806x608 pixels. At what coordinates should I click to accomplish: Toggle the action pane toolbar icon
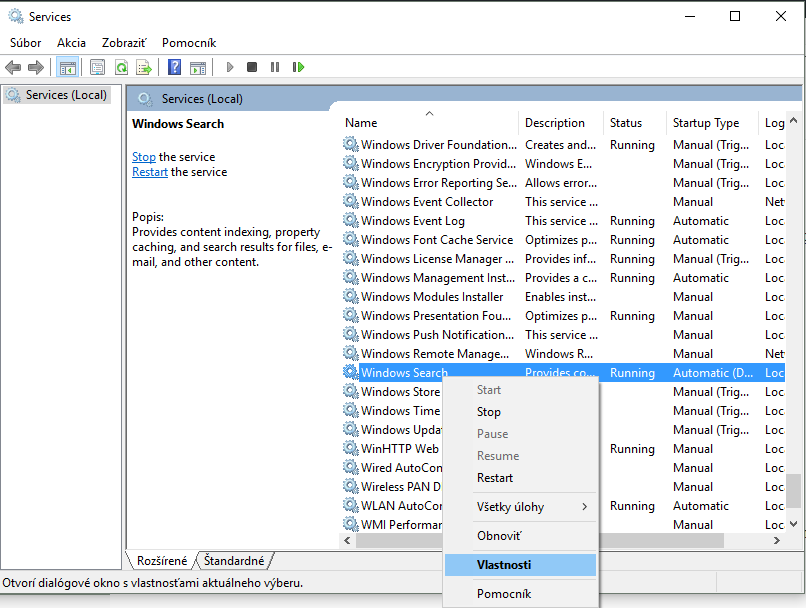(x=197, y=67)
